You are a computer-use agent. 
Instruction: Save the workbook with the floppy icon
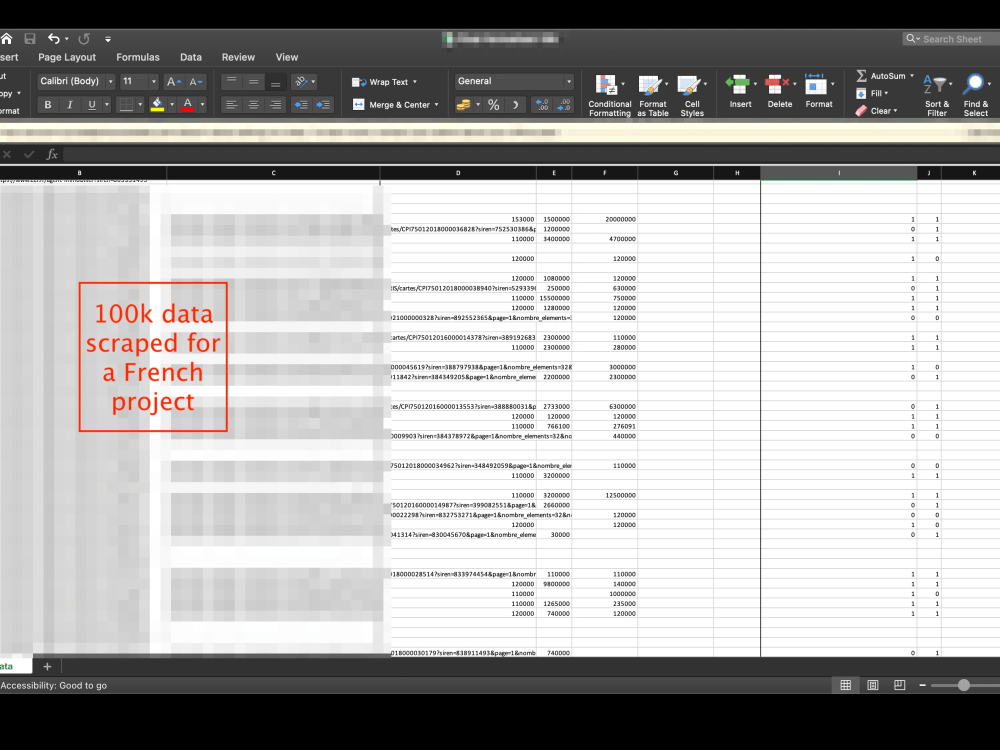click(x=29, y=39)
